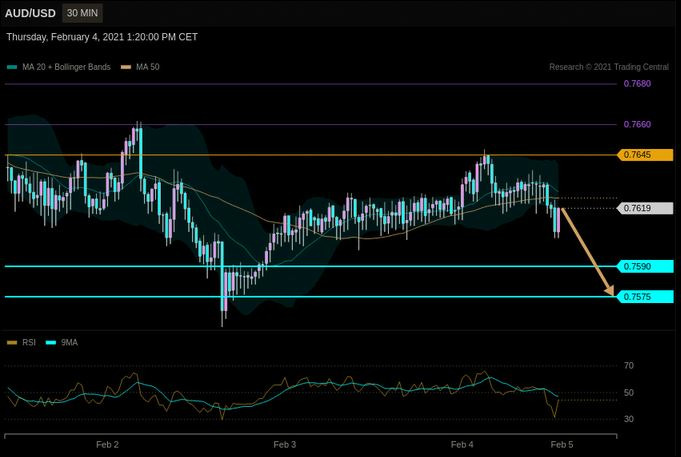
Task: Click the cyan 0.7590 support price tag
Action: tap(645, 266)
